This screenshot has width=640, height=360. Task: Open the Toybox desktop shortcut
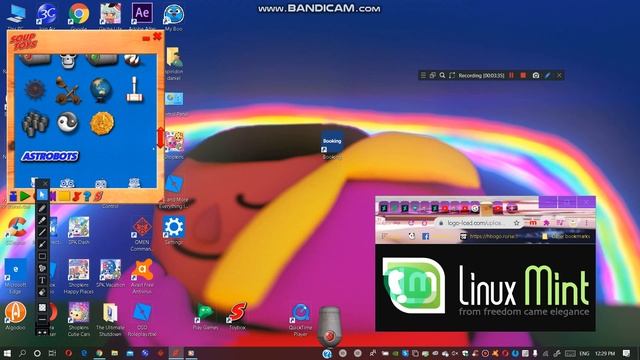point(237,316)
